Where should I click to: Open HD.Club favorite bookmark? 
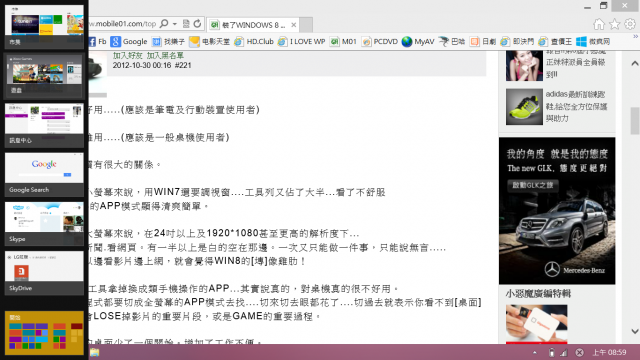(x=253, y=41)
